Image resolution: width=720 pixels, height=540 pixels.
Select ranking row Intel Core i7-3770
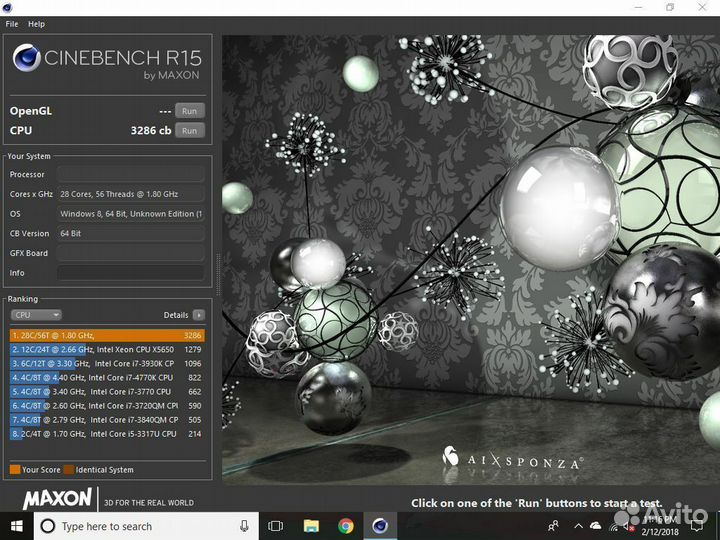click(107, 392)
